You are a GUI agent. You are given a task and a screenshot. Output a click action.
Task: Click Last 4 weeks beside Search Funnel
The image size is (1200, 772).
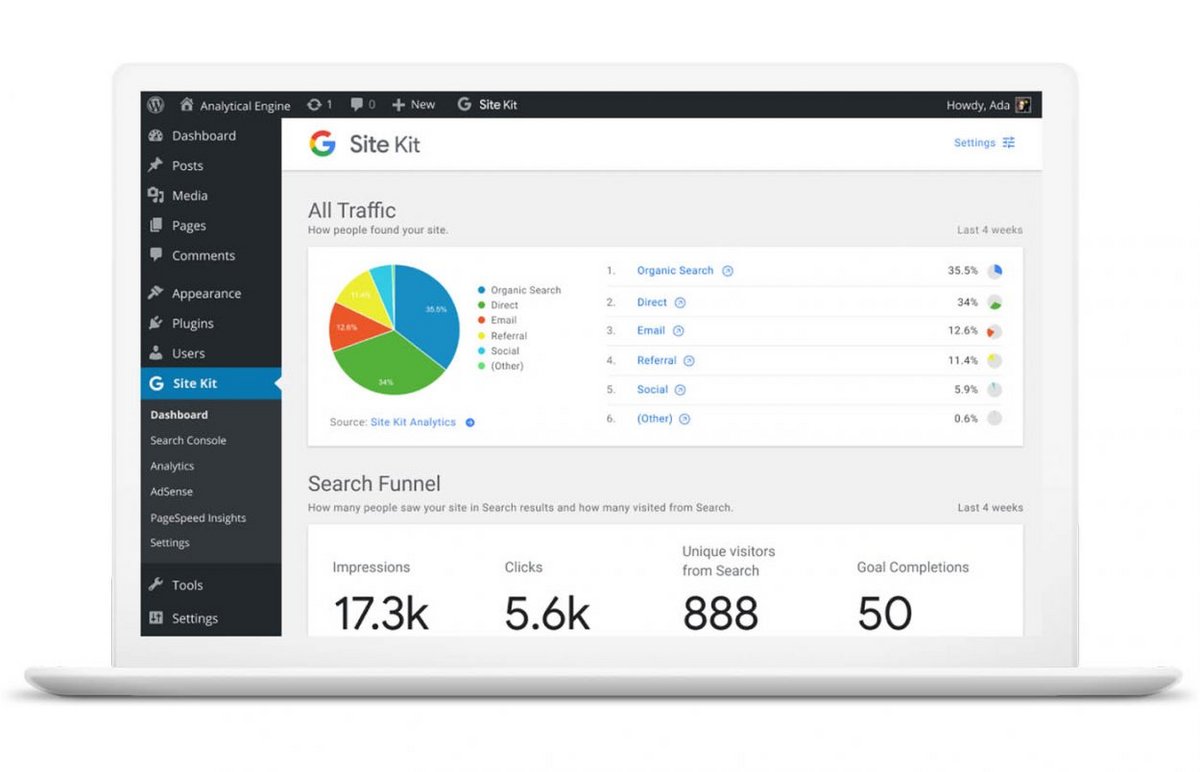(990, 508)
